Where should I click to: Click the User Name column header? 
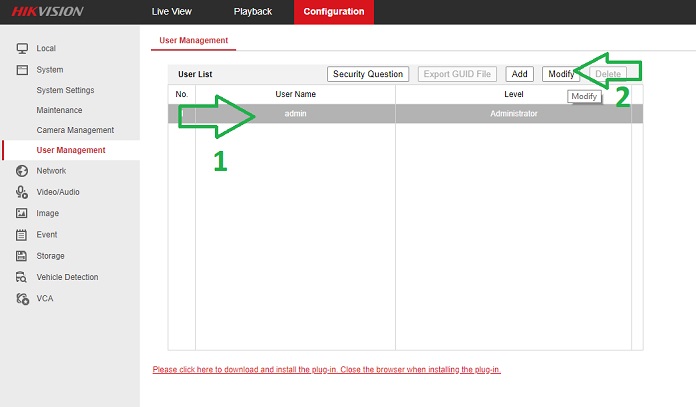(x=295, y=94)
